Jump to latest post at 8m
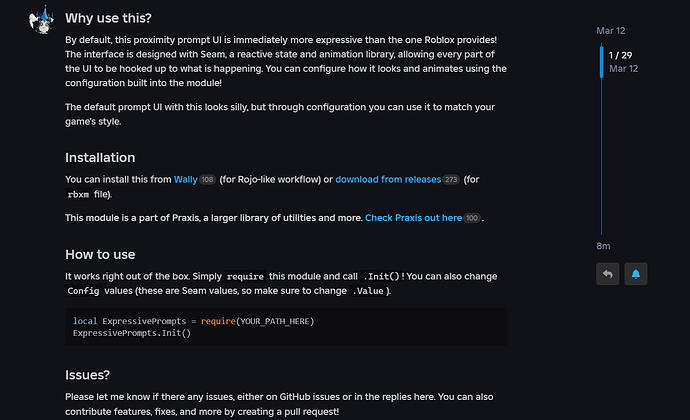The width and height of the screenshot is (690, 420). point(603,246)
